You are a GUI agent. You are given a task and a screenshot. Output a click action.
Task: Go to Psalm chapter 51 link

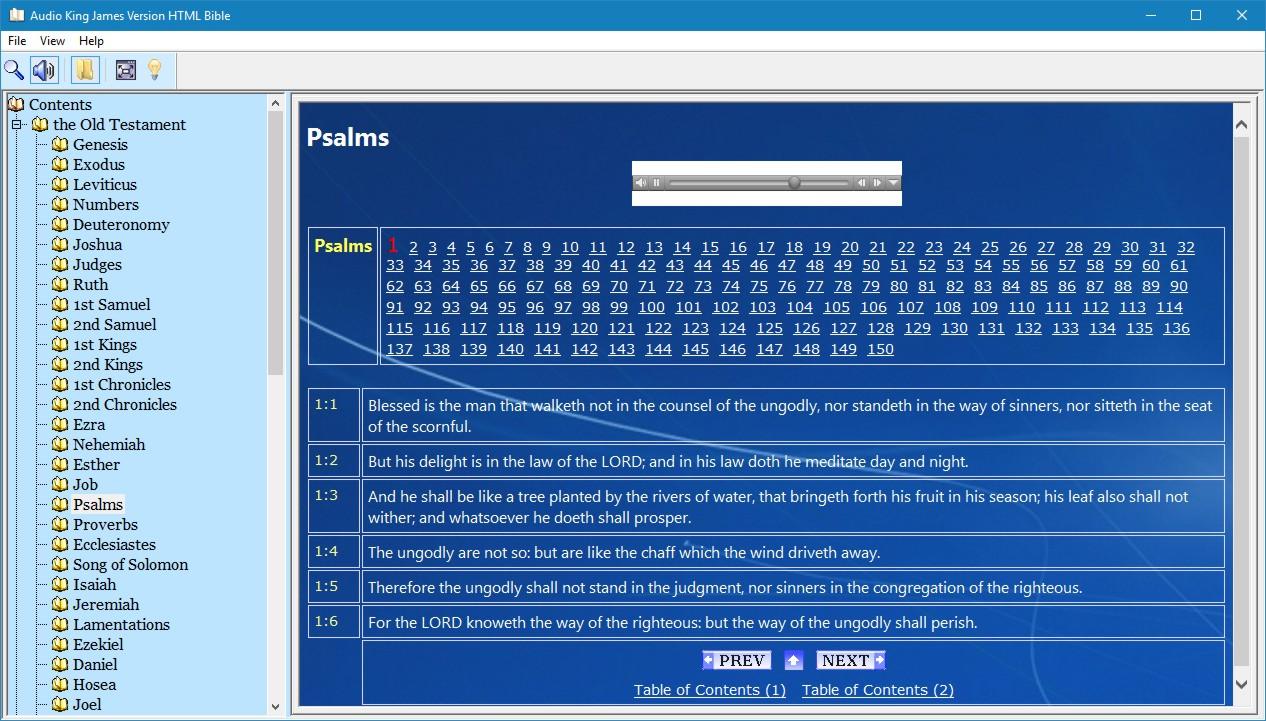pyautogui.click(x=899, y=266)
